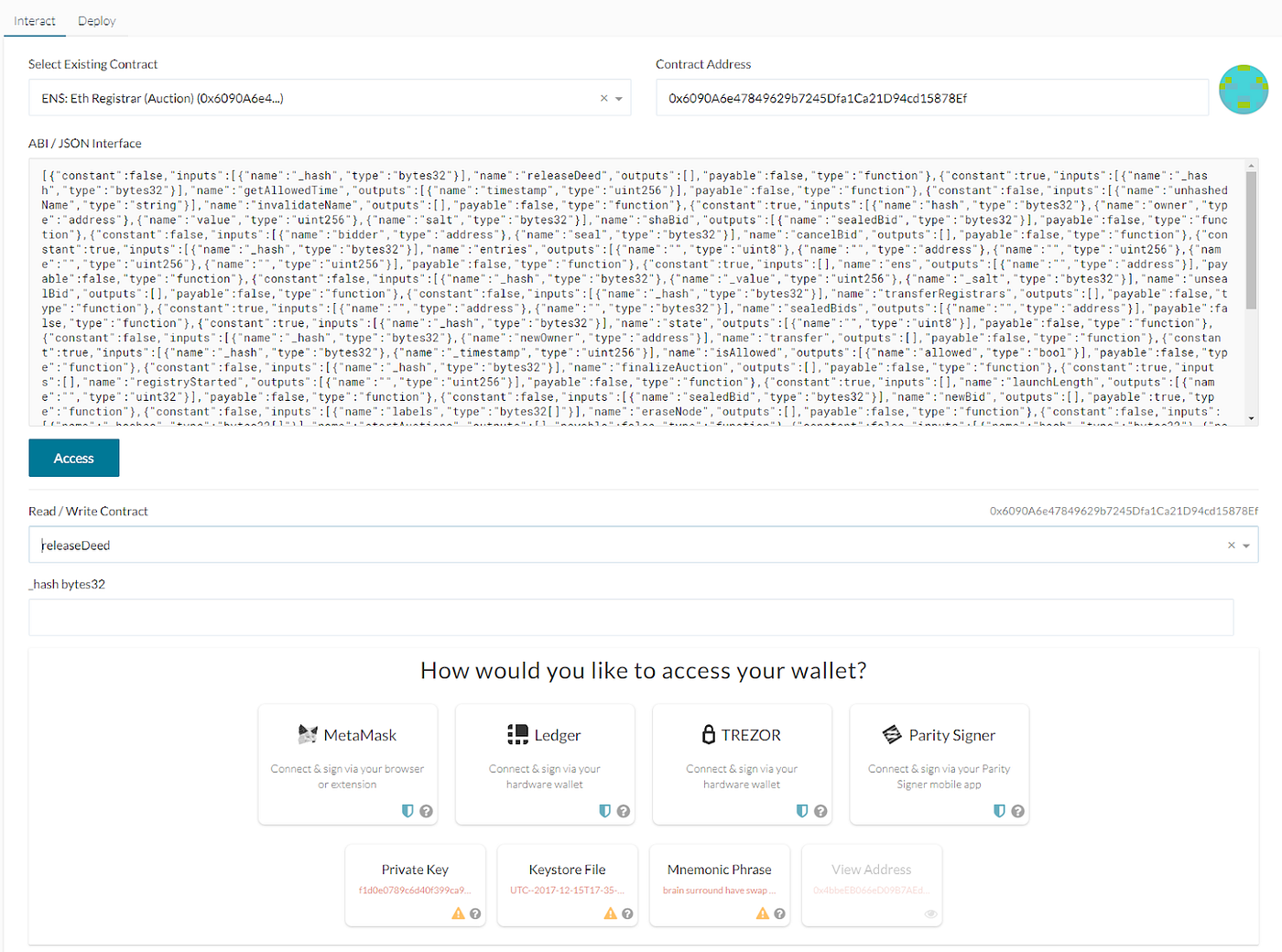Click the Parity Signer logo icon
The height and width of the screenshot is (952, 1282).
click(x=892, y=734)
